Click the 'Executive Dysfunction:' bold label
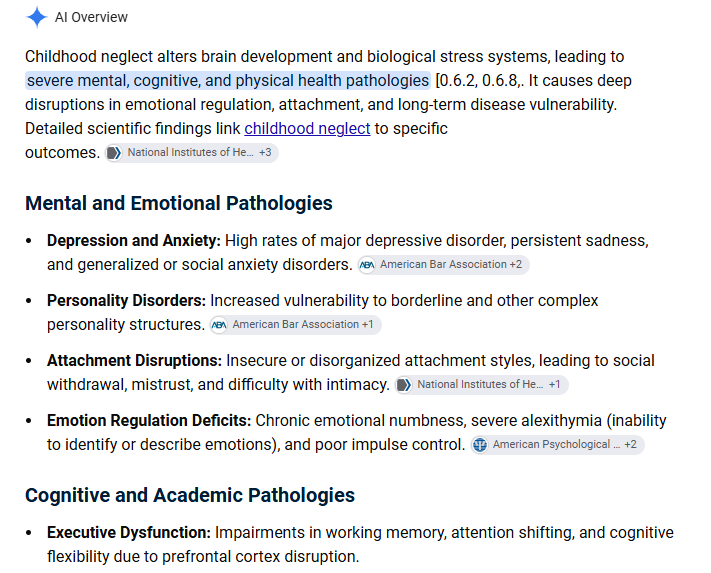This screenshot has height=573, width=711. tap(129, 533)
